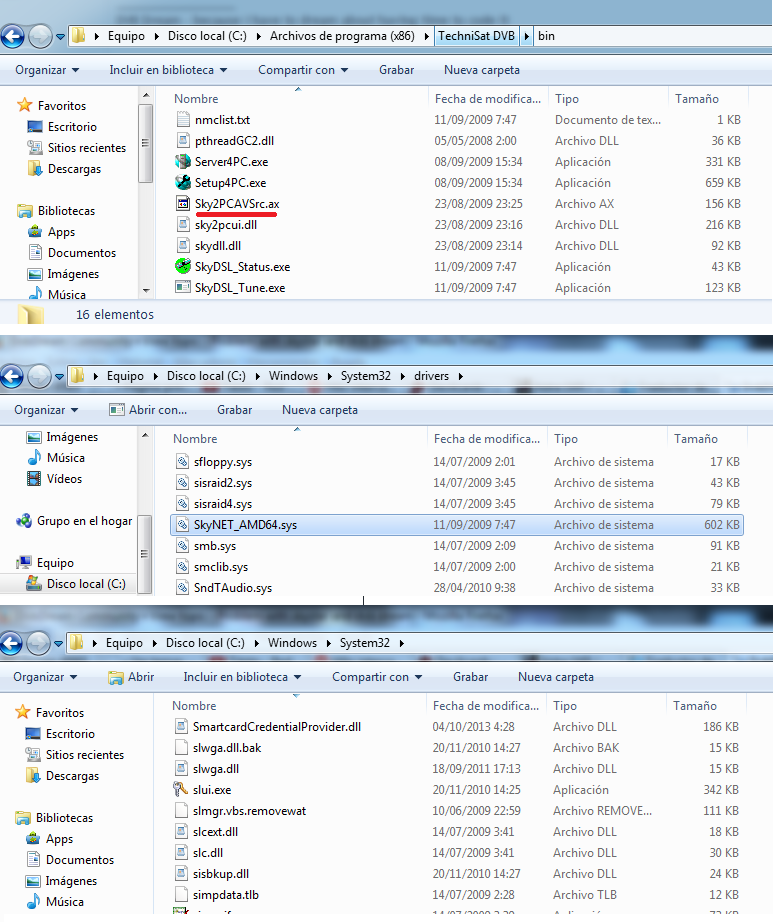Click the Grupo en el hogar icon

(24, 520)
